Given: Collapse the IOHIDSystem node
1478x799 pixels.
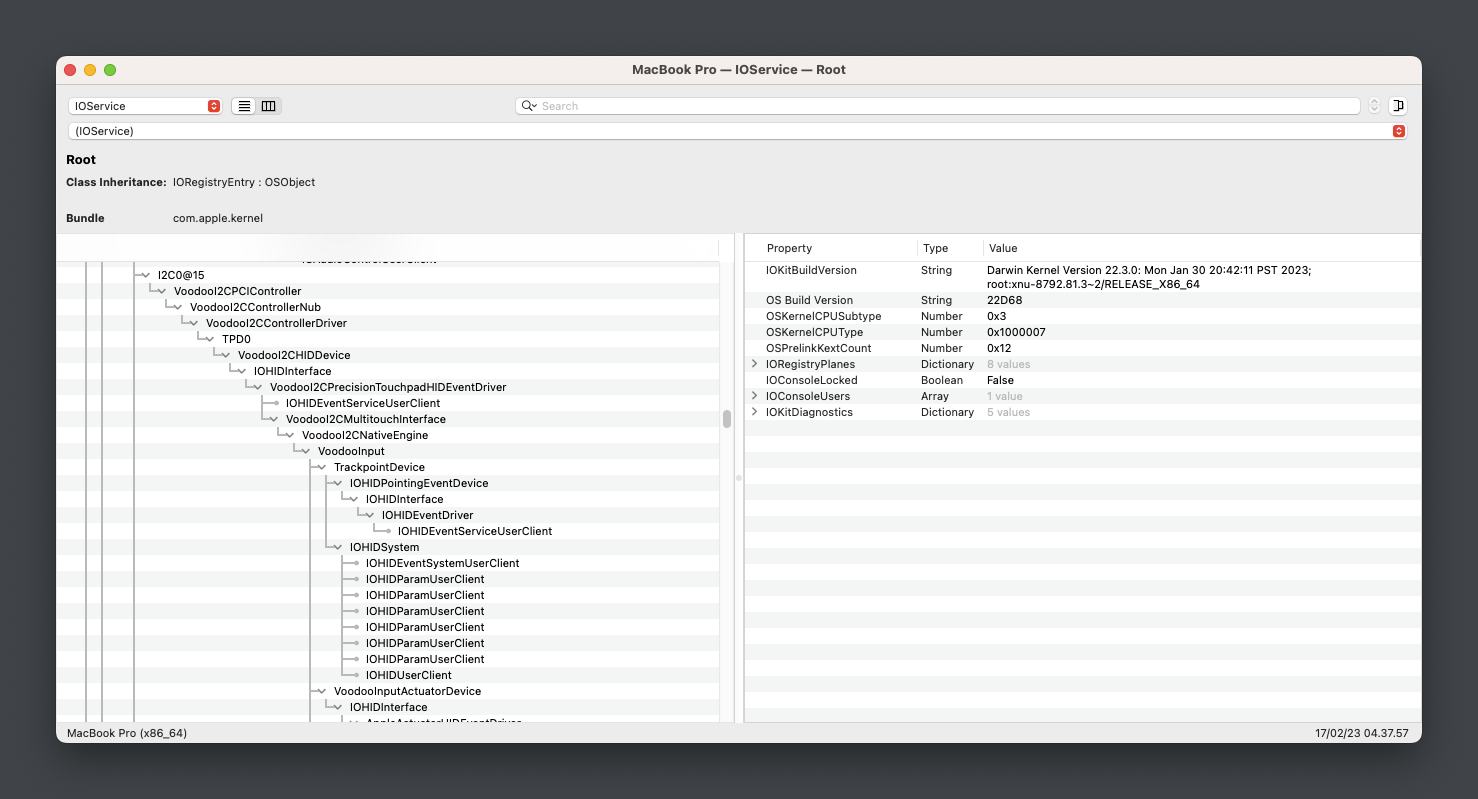Looking at the screenshot, I should click(338, 547).
